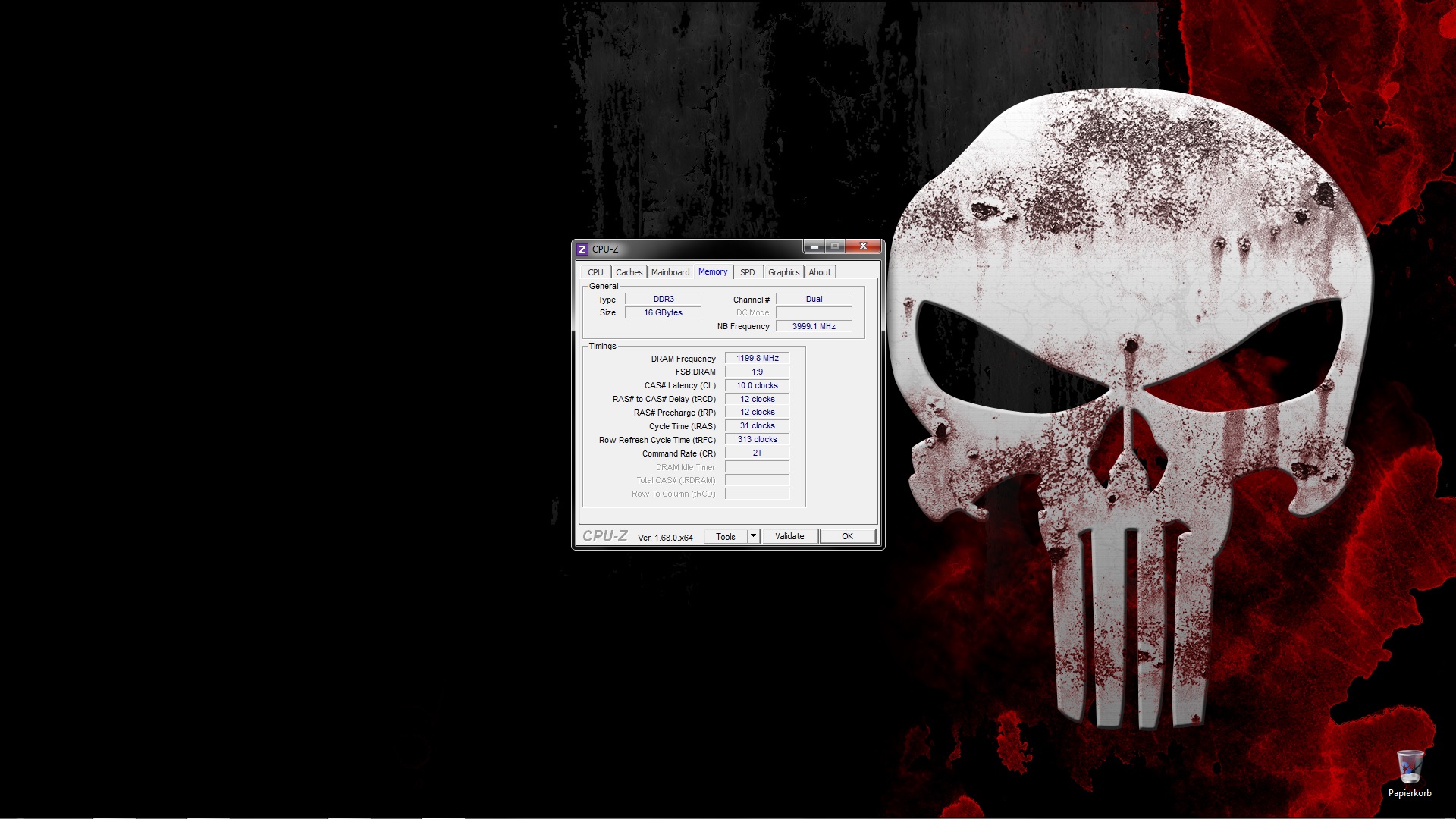
Task: Click the Command Rate 2T field
Action: tap(757, 453)
